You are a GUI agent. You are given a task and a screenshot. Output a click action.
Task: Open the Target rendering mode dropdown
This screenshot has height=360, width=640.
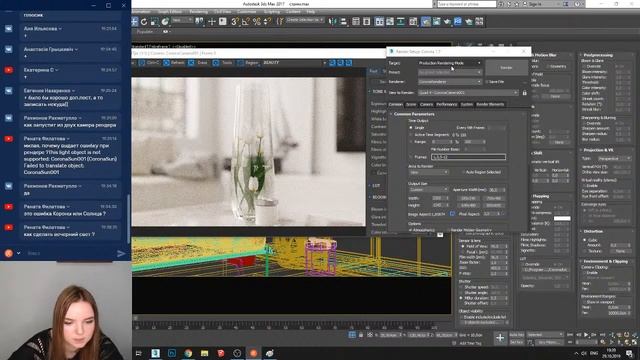click(449, 63)
